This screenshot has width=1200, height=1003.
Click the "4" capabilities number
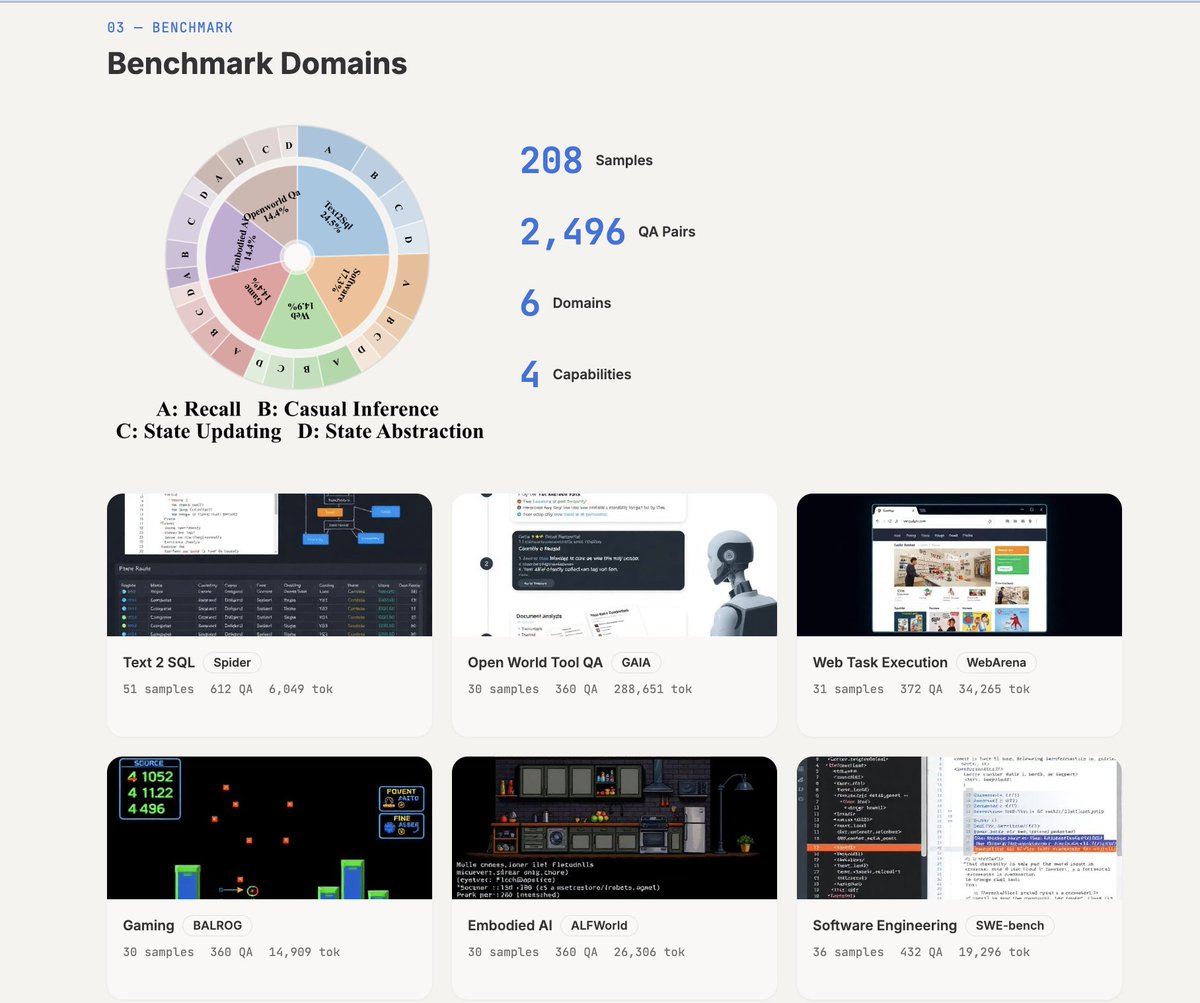530,374
